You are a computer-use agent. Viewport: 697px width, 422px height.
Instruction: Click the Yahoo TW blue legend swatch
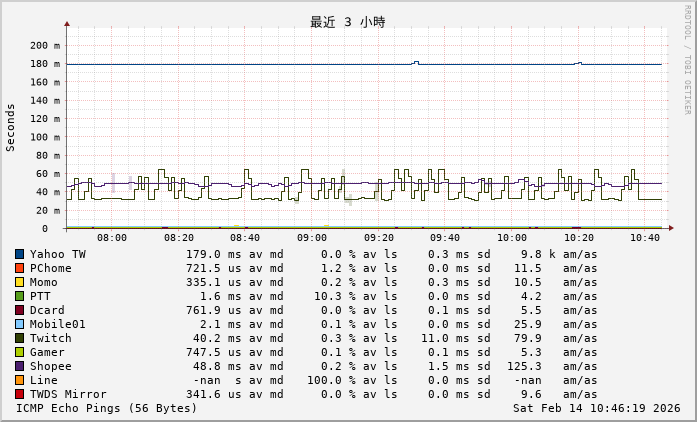[19, 254]
